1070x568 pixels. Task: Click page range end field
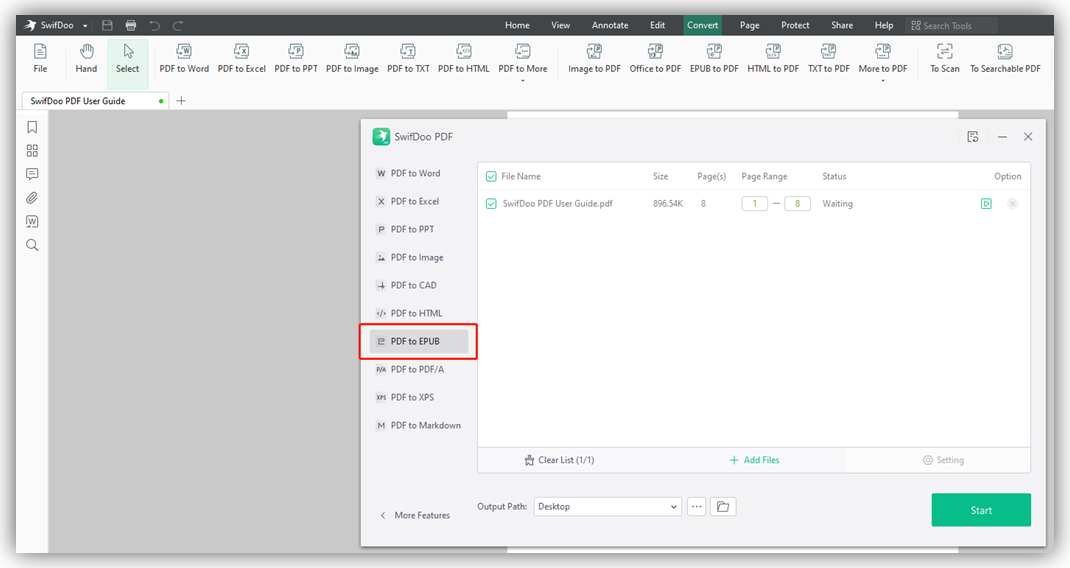797,203
